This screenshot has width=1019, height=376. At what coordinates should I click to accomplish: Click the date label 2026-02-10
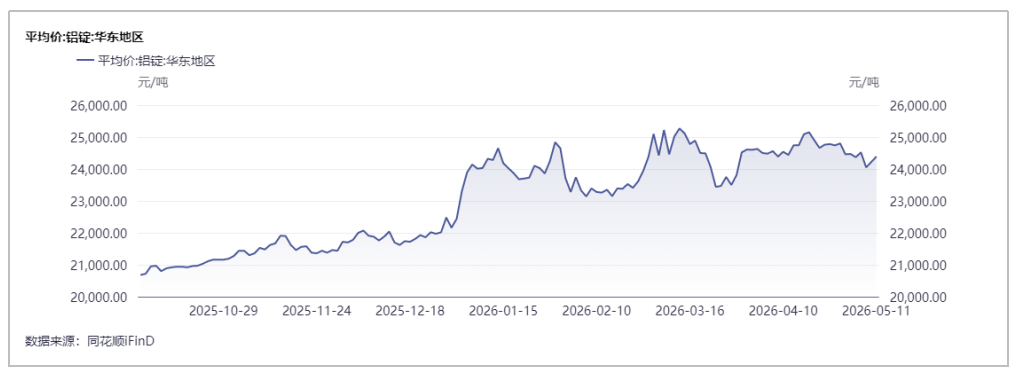pos(597,311)
